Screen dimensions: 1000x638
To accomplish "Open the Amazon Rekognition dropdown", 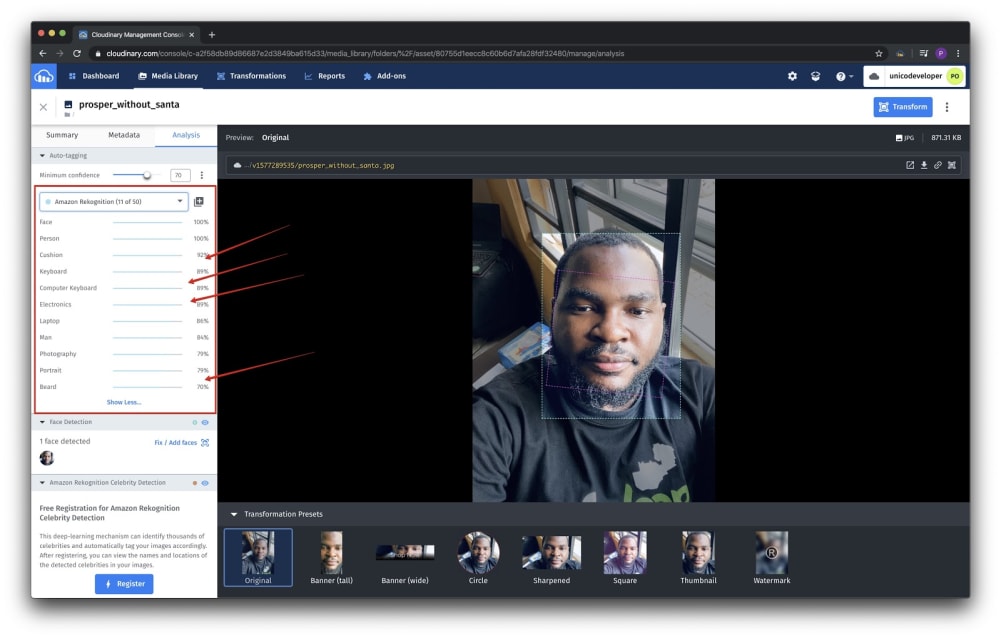I will coord(114,202).
